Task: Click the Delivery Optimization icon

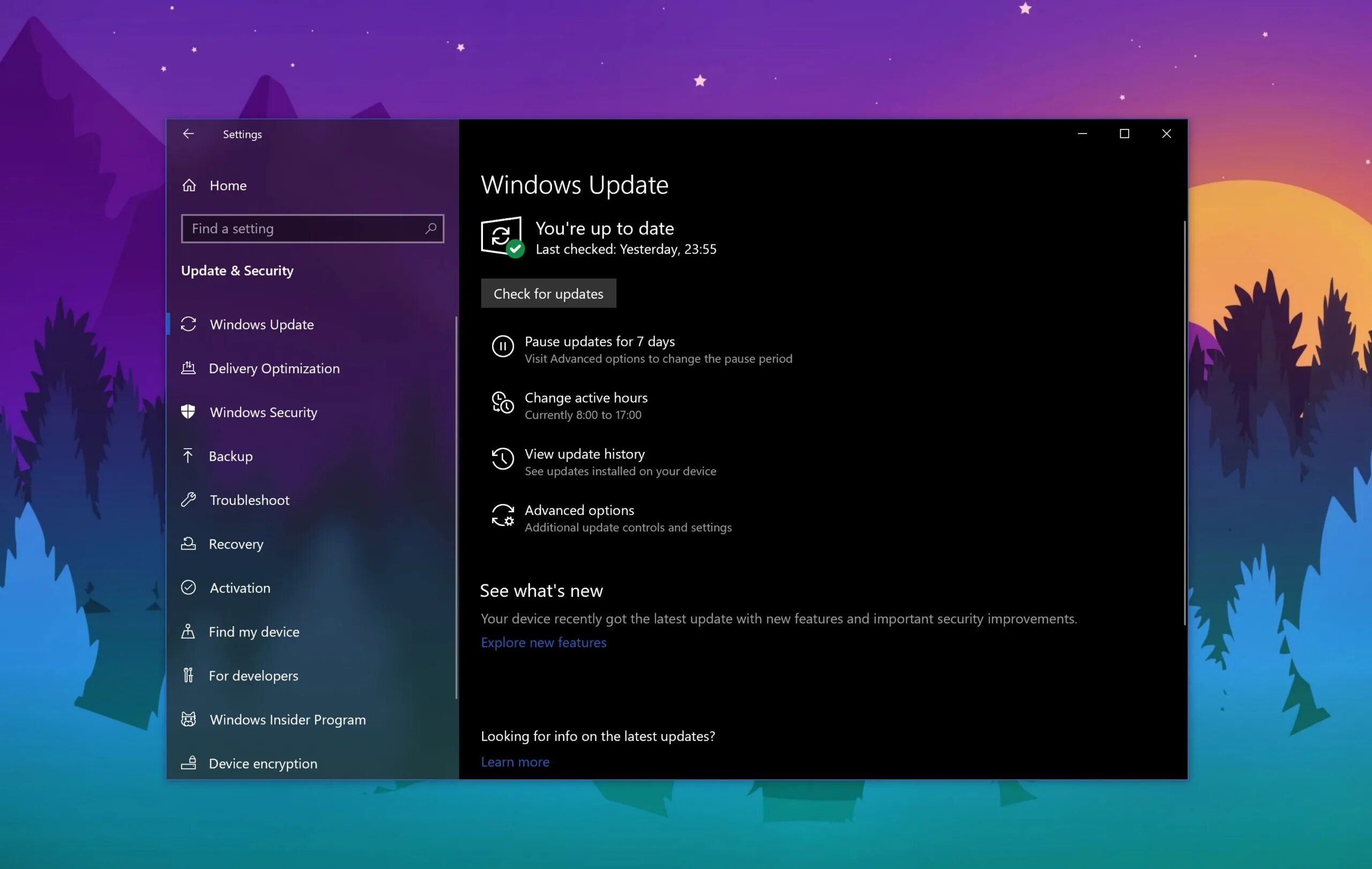Action: pyautogui.click(x=188, y=368)
